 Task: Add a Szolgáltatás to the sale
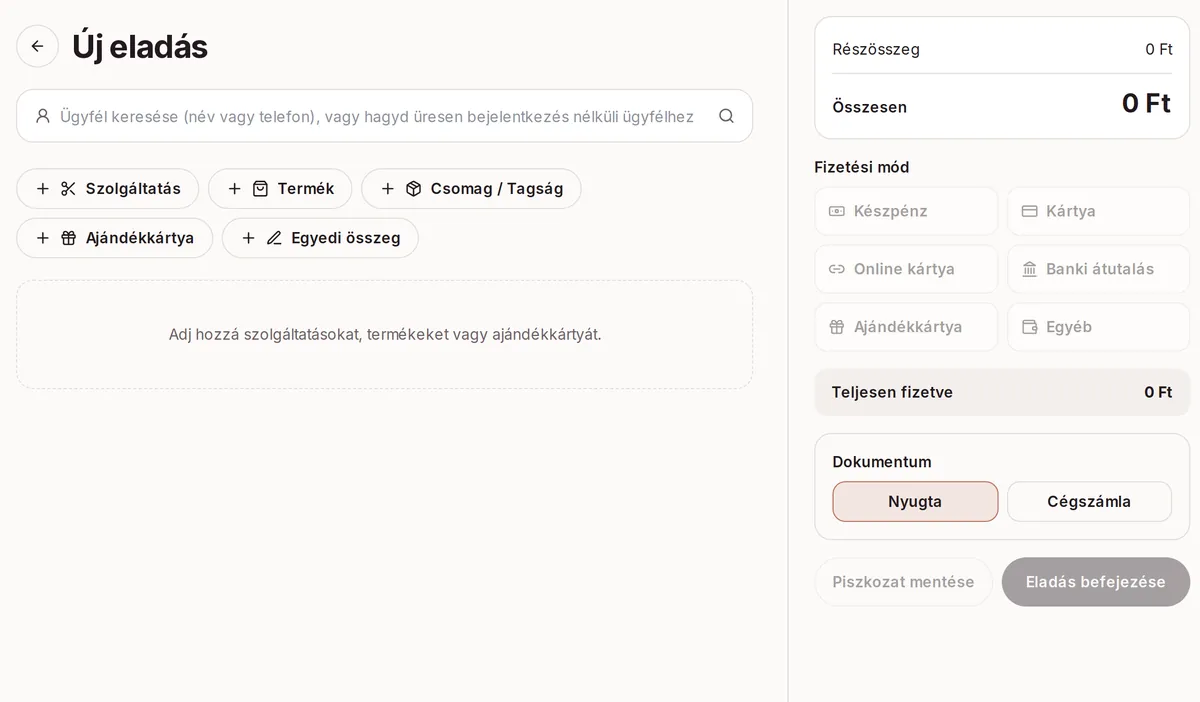[108, 188]
